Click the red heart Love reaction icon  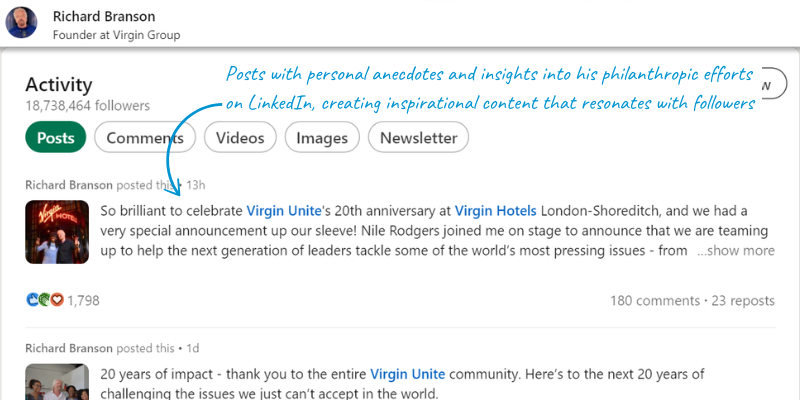57,299
